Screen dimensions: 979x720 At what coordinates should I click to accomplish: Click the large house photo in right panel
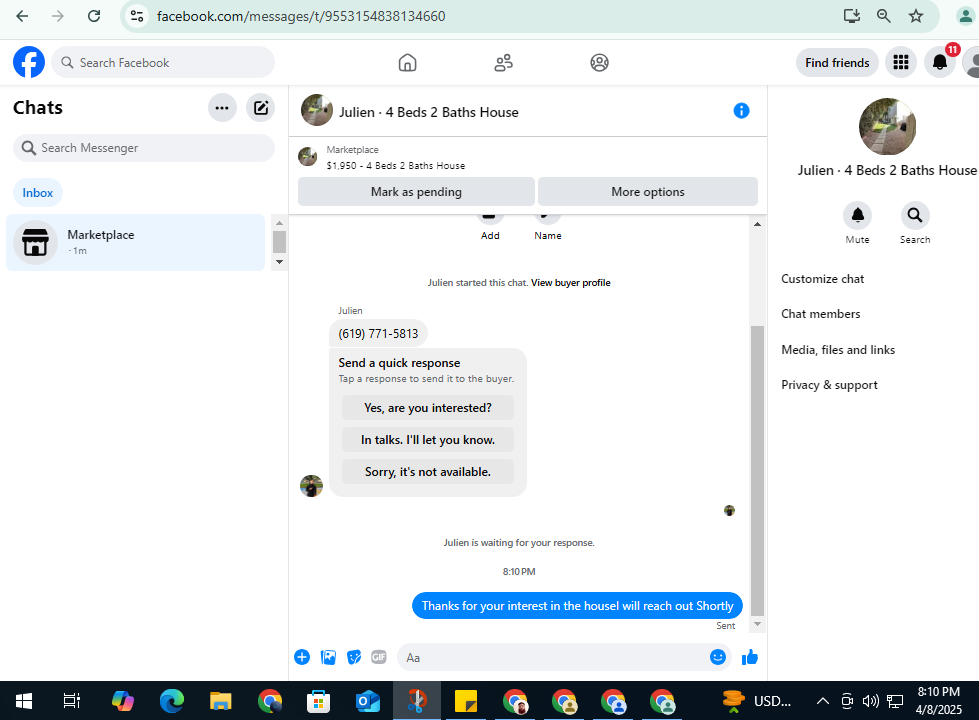click(x=887, y=127)
